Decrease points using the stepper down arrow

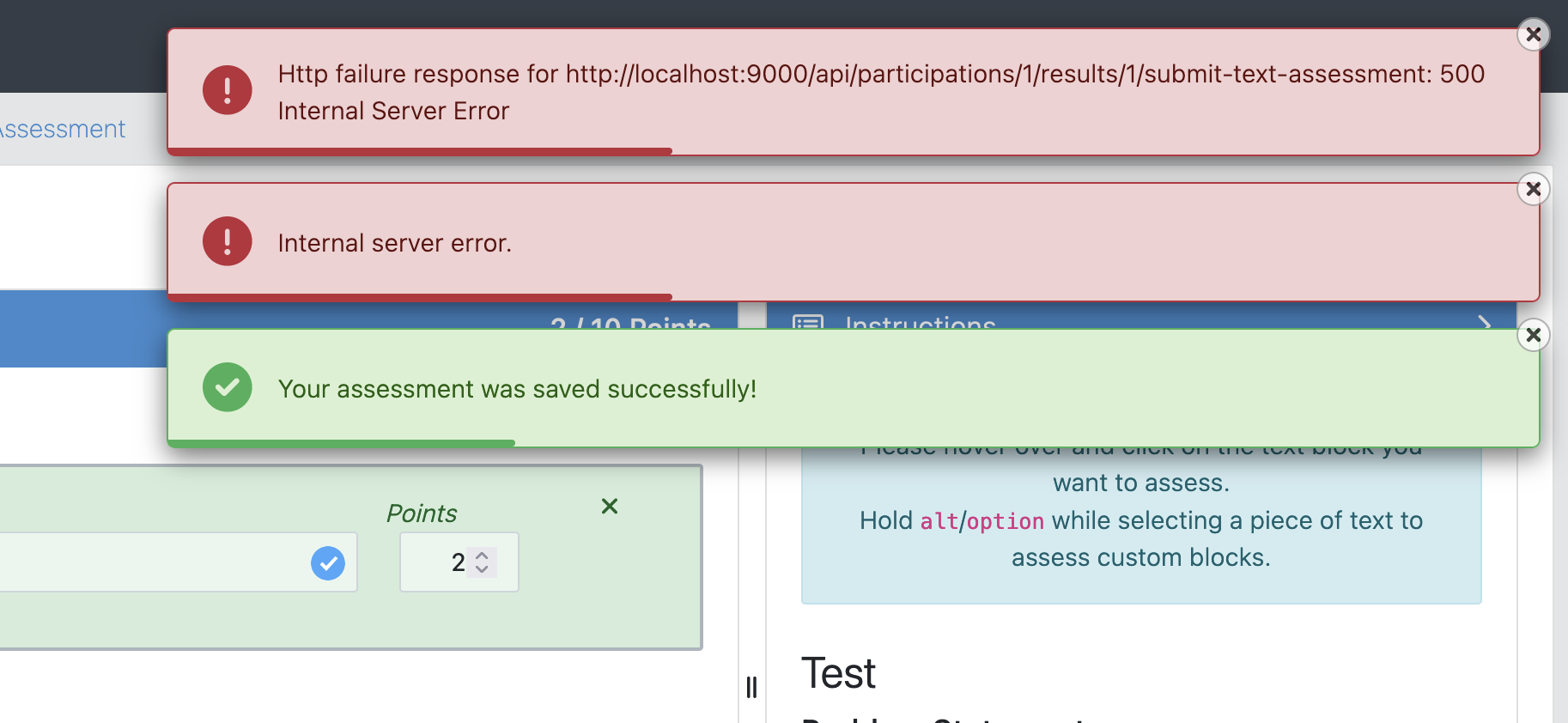coord(482,571)
